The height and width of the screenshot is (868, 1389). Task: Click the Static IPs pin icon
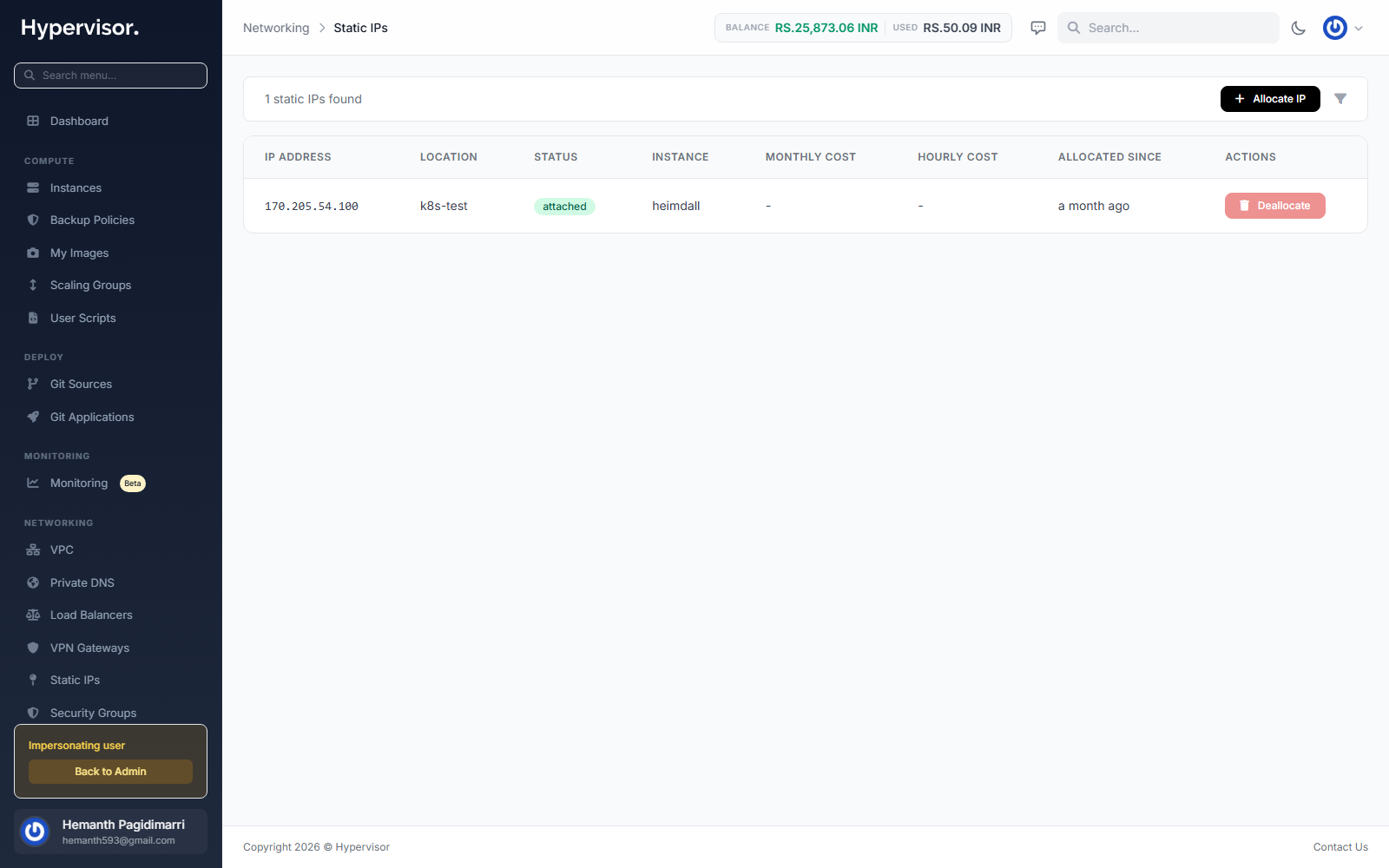click(x=33, y=680)
